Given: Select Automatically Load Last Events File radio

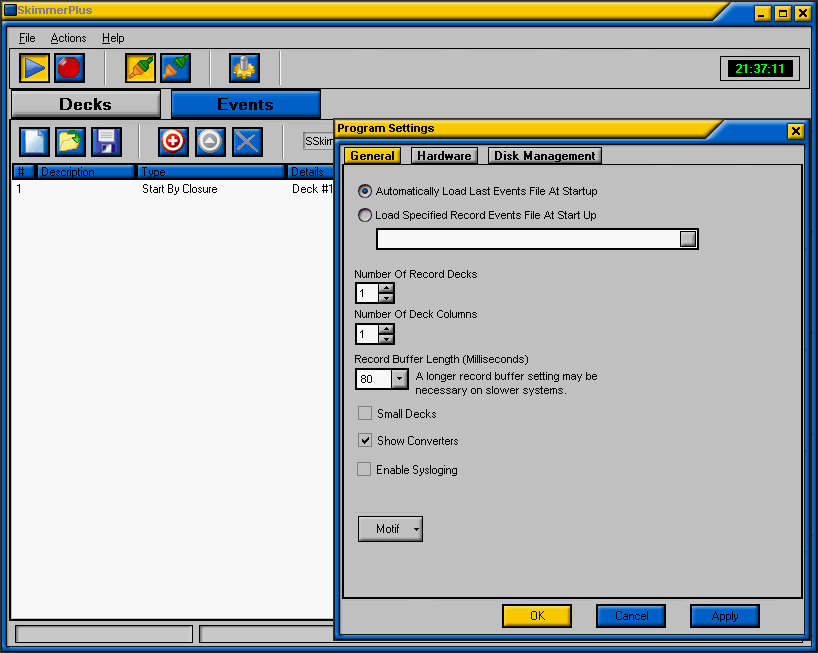Looking at the screenshot, I should click(x=365, y=191).
